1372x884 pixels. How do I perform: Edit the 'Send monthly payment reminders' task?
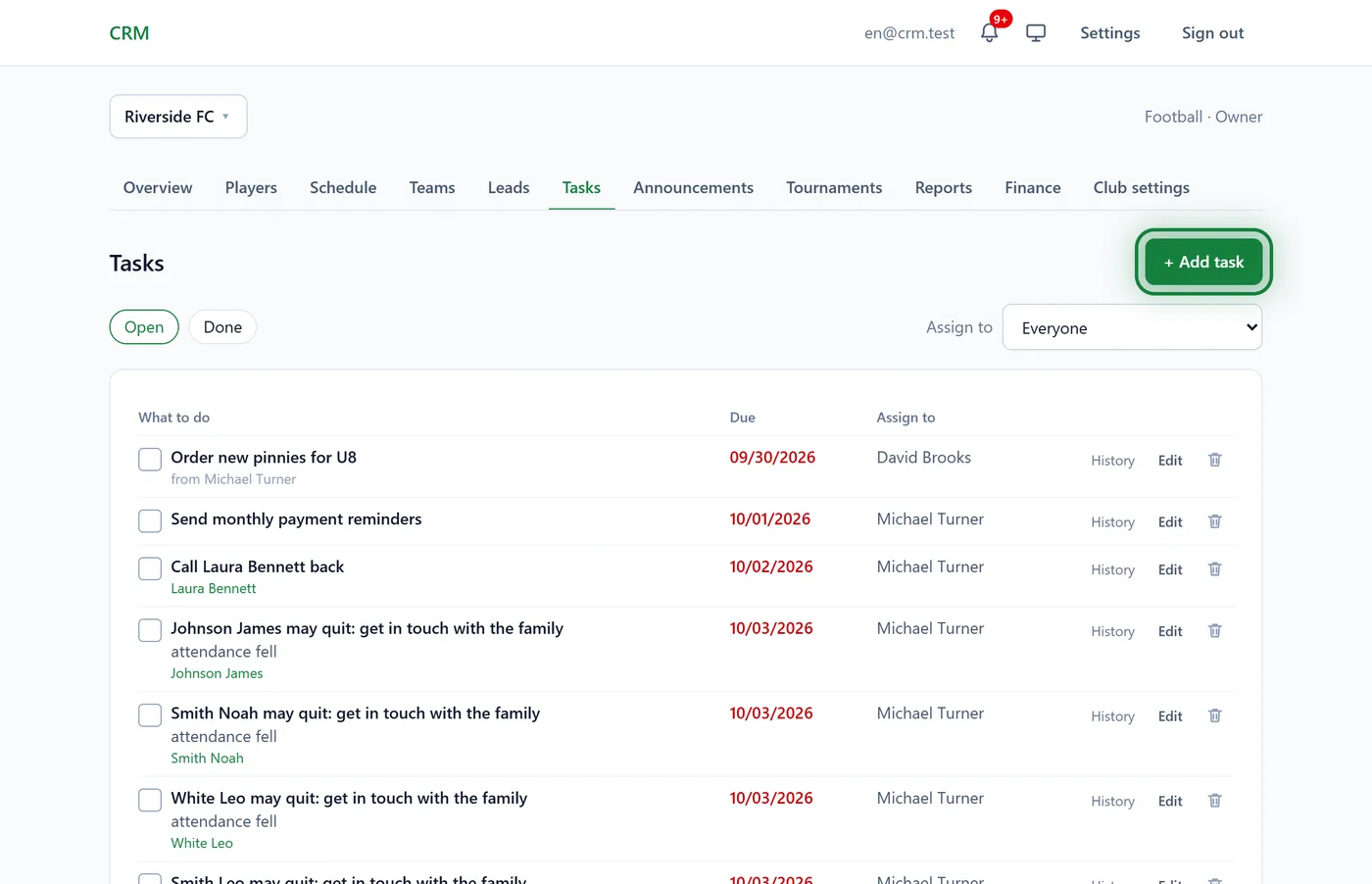(x=1170, y=522)
